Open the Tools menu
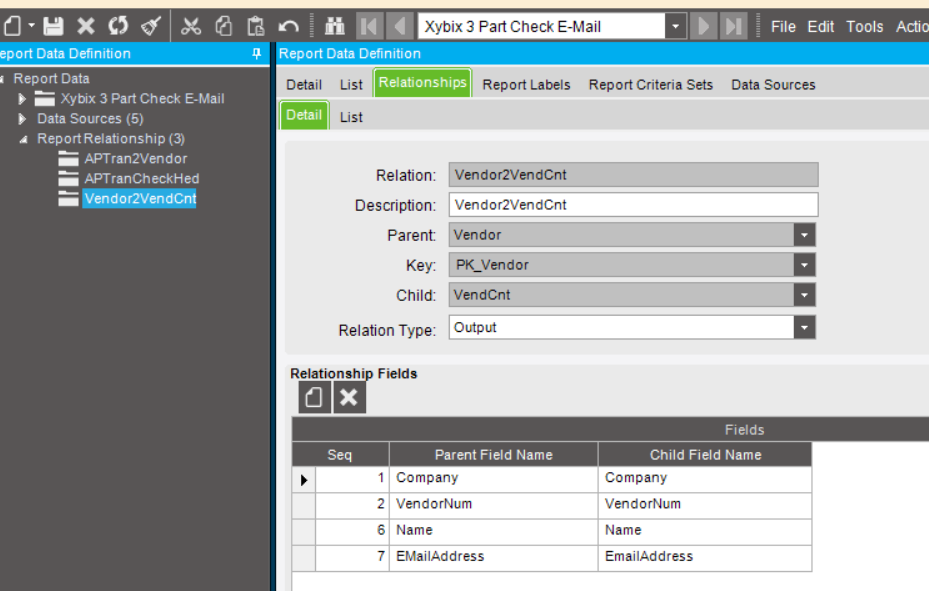Screen dimensions: 929x591 pos(864,27)
